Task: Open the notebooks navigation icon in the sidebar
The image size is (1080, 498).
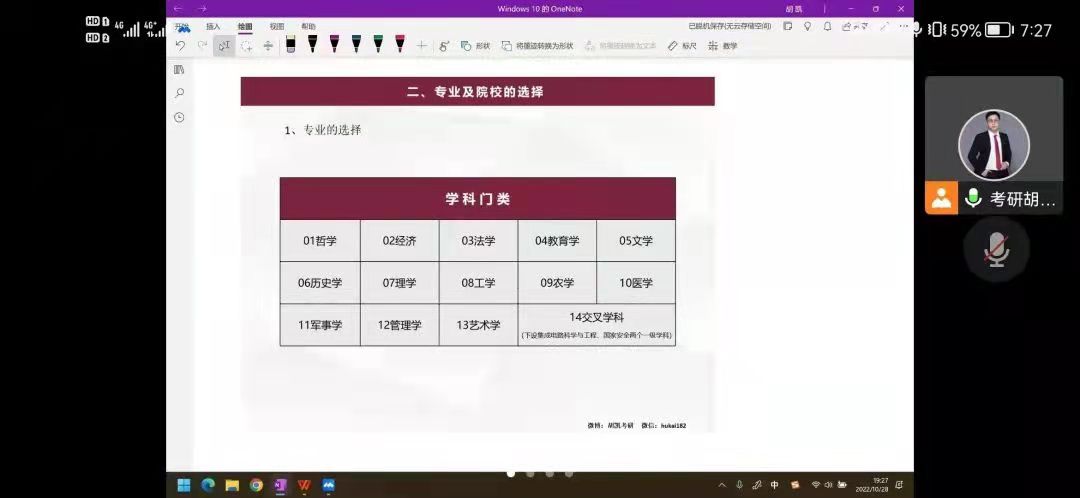Action: [x=179, y=69]
